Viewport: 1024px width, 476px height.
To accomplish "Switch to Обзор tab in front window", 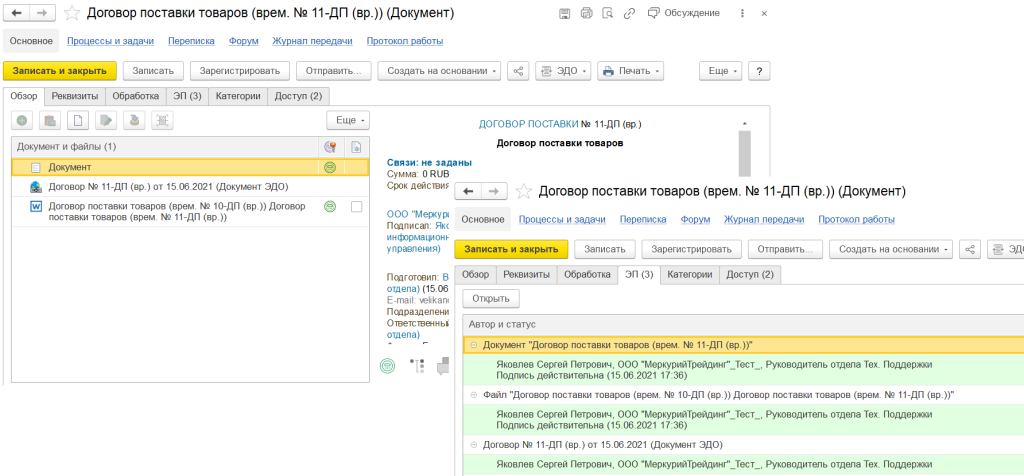I will [475, 275].
